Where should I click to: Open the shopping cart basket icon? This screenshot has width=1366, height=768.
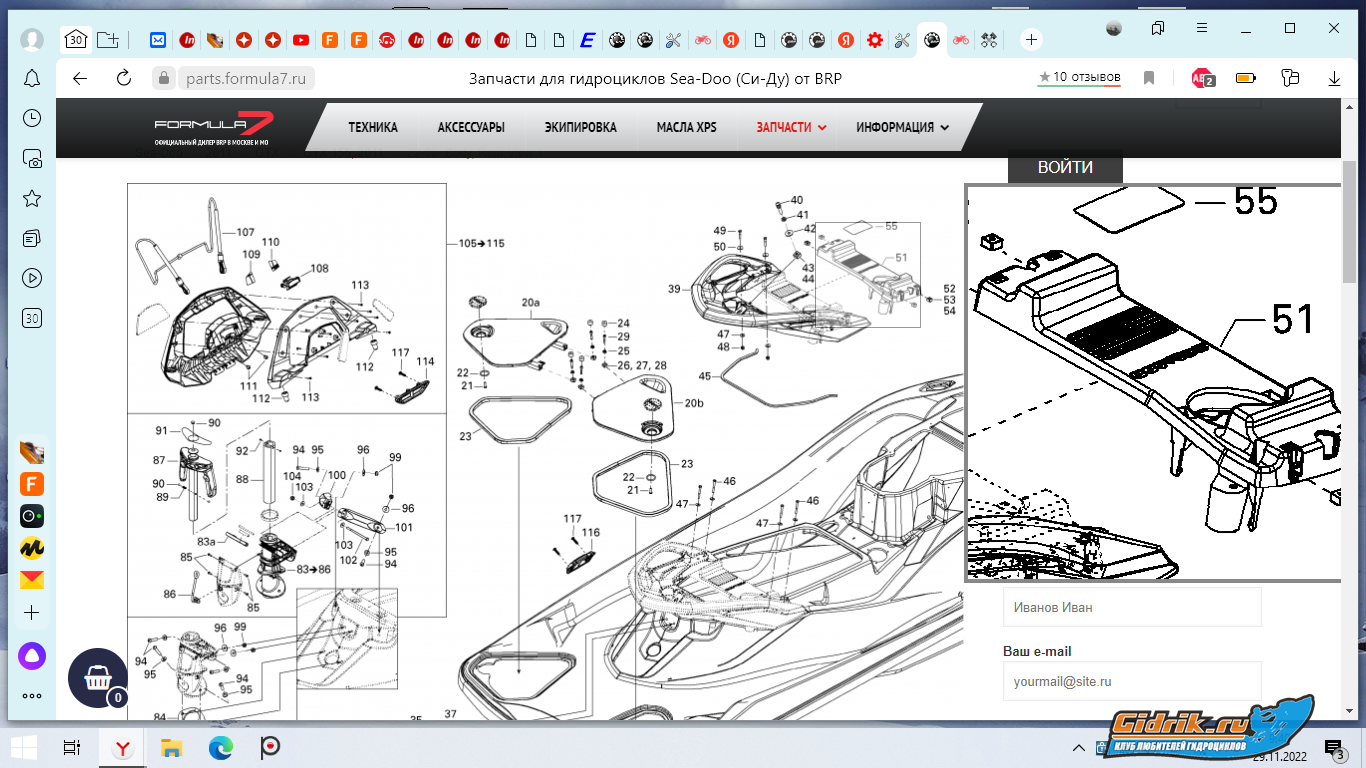[97, 677]
